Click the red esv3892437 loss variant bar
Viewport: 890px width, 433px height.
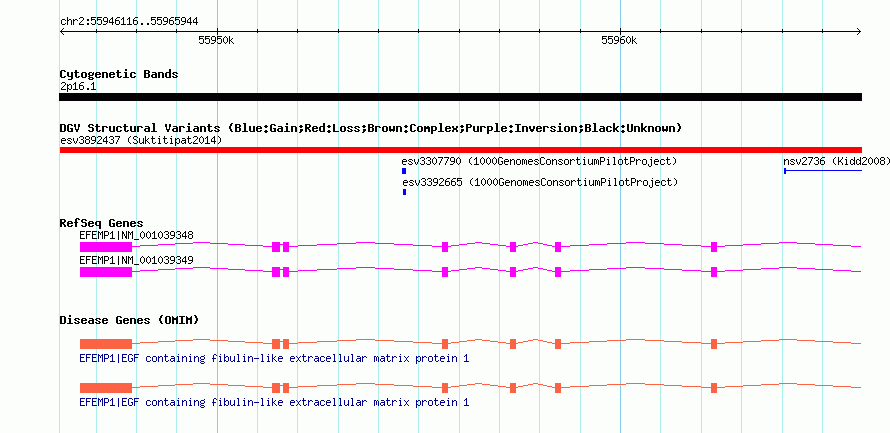coord(460,150)
